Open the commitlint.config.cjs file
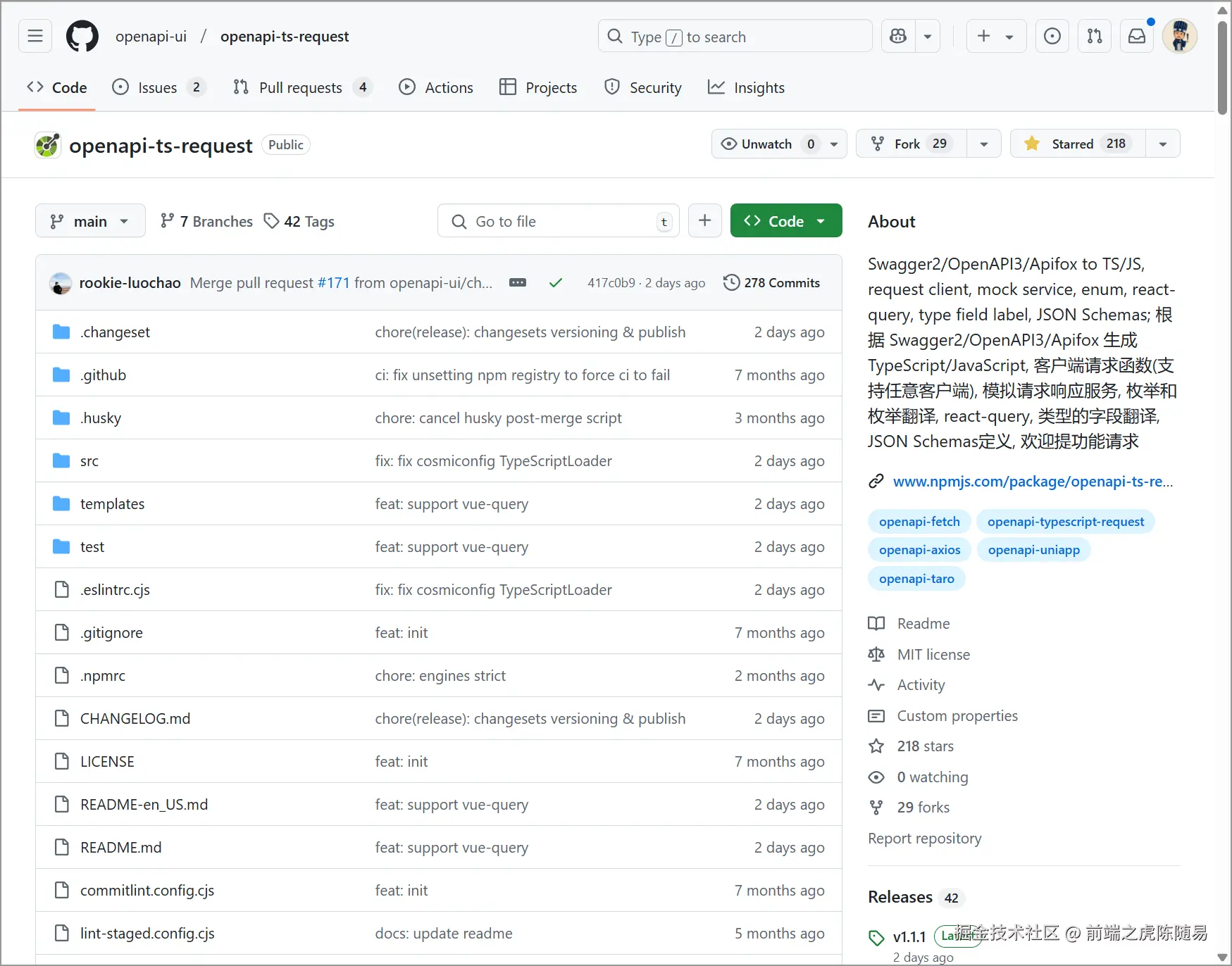The height and width of the screenshot is (966, 1232). point(147,890)
